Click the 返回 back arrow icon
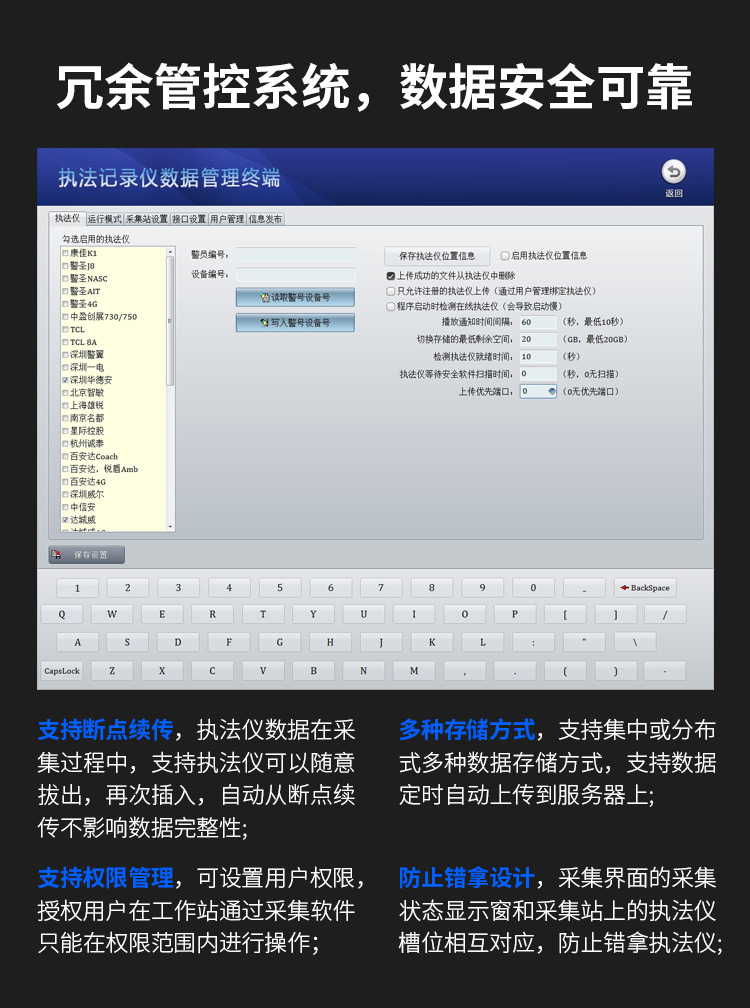The height and width of the screenshot is (1008, 750). pyautogui.click(x=674, y=172)
